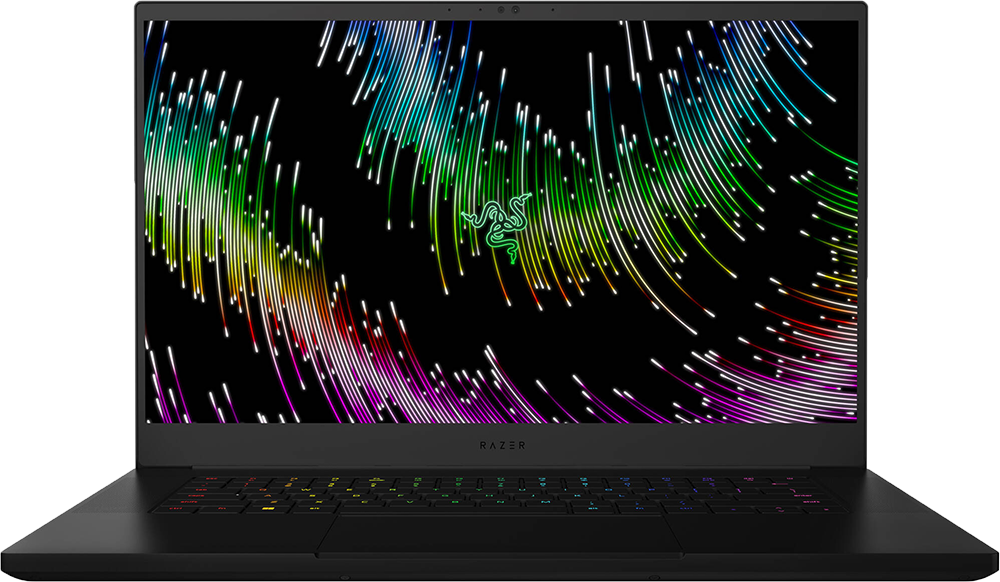
Task: Click the RAZER wordmark below the display
Action: click(503, 446)
